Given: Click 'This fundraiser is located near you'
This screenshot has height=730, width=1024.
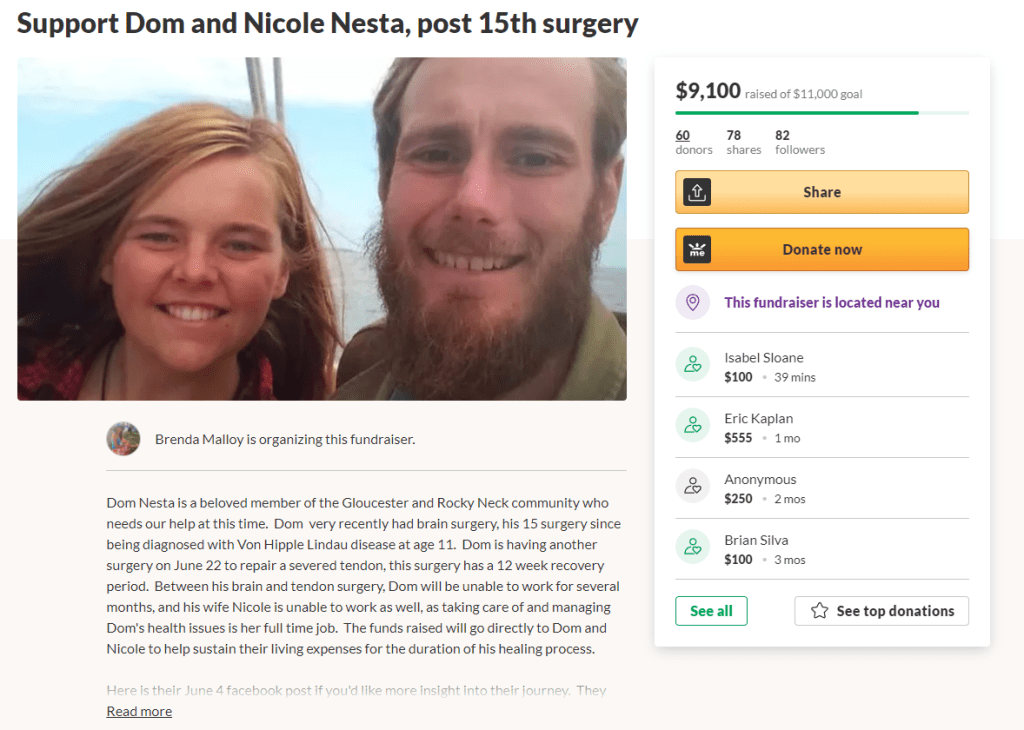Looking at the screenshot, I should coord(832,303).
